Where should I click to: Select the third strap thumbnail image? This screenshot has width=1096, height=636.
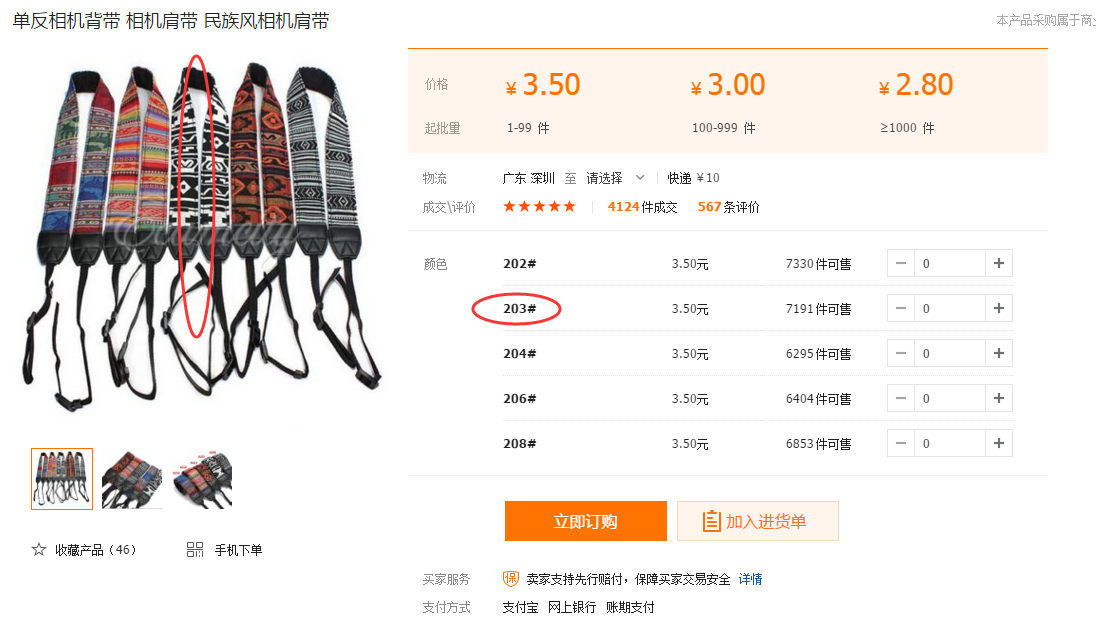[x=202, y=479]
